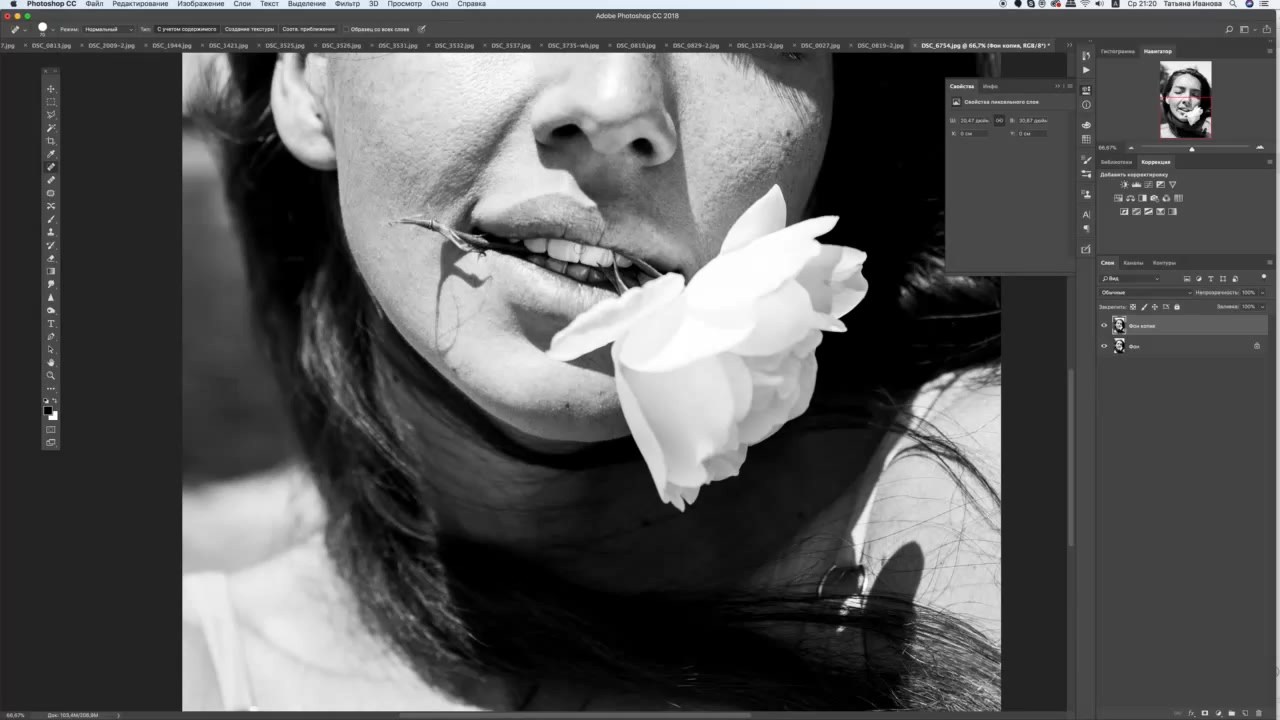
Task: Click the 'С учетом содержимого' type button
Action: [186, 29]
